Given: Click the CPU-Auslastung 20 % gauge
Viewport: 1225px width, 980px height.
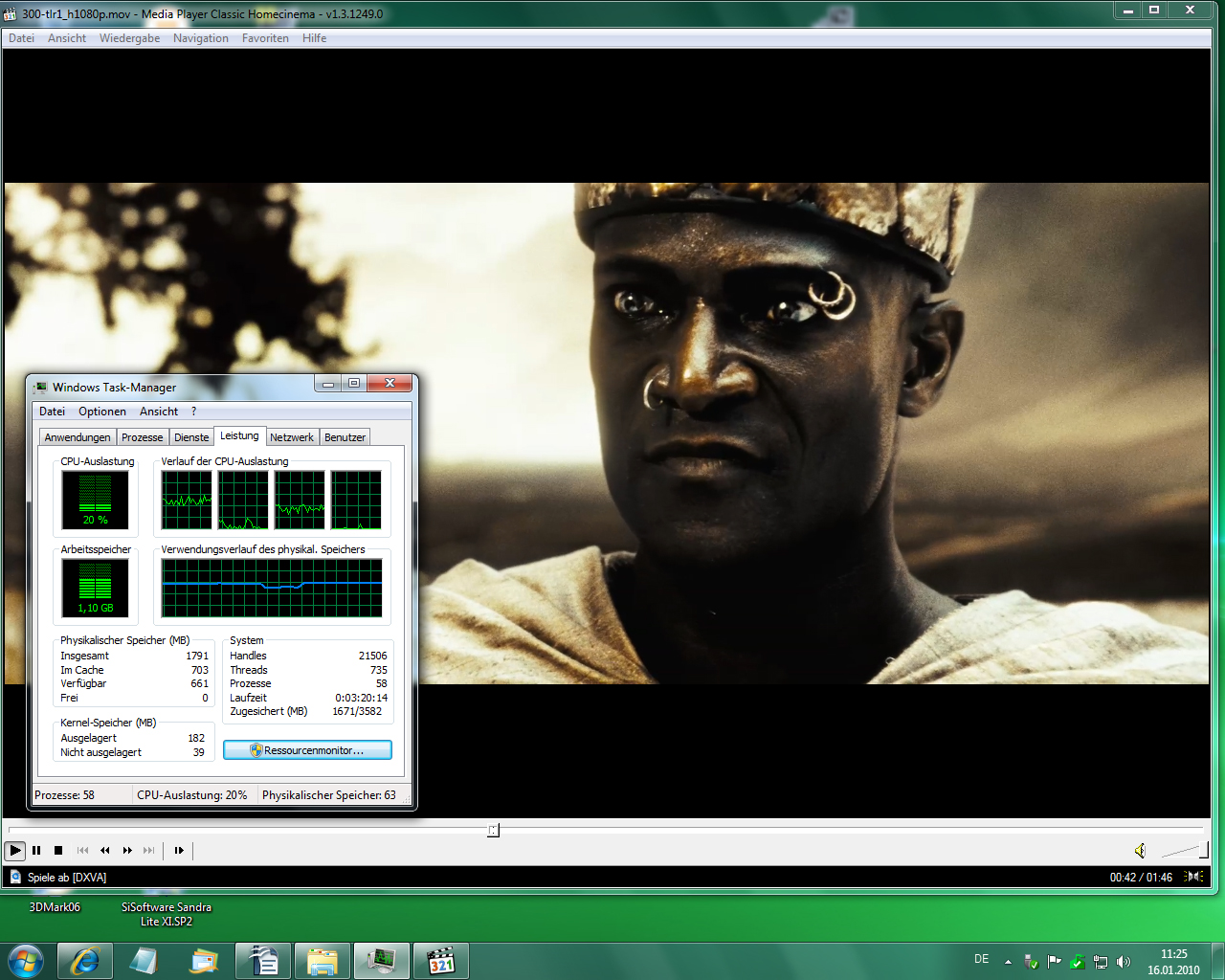Looking at the screenshot, I should tap(95, 500).
